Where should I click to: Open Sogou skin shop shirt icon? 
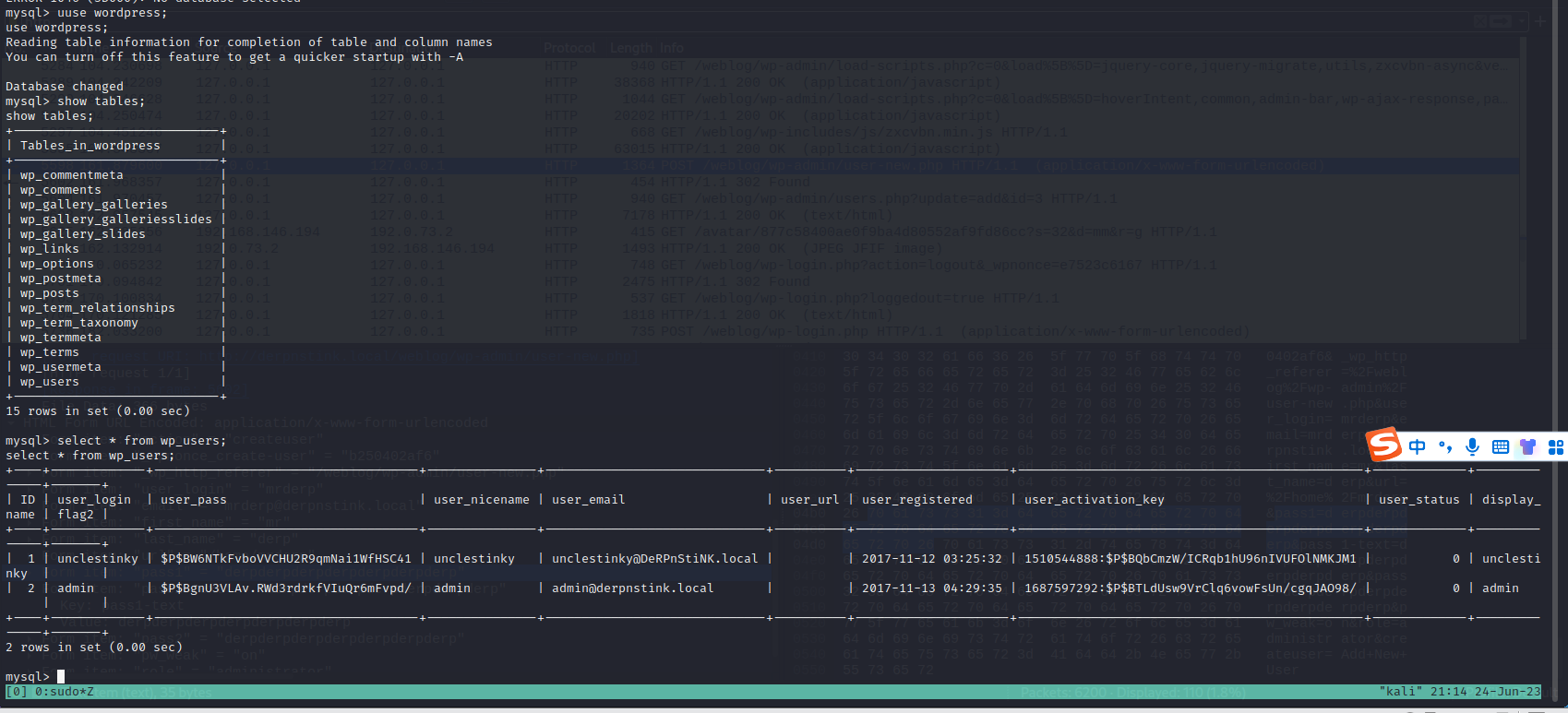(x=1528, y=447)
